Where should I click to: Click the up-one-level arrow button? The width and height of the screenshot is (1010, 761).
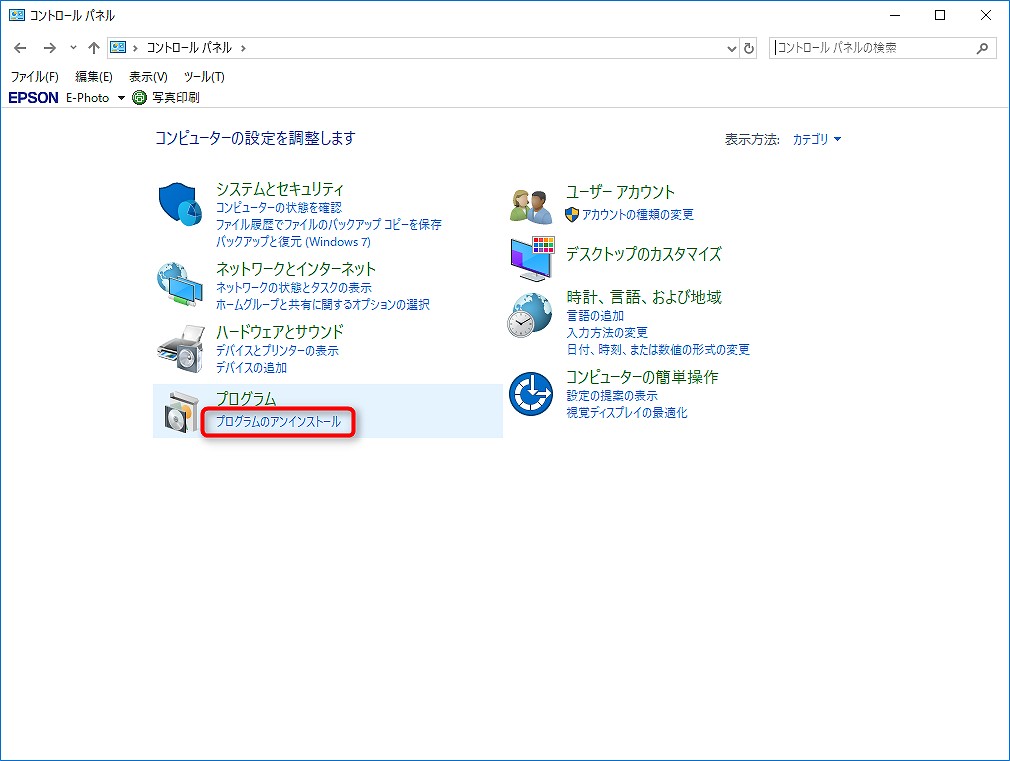pyautogui.click(x=94, y=48)
